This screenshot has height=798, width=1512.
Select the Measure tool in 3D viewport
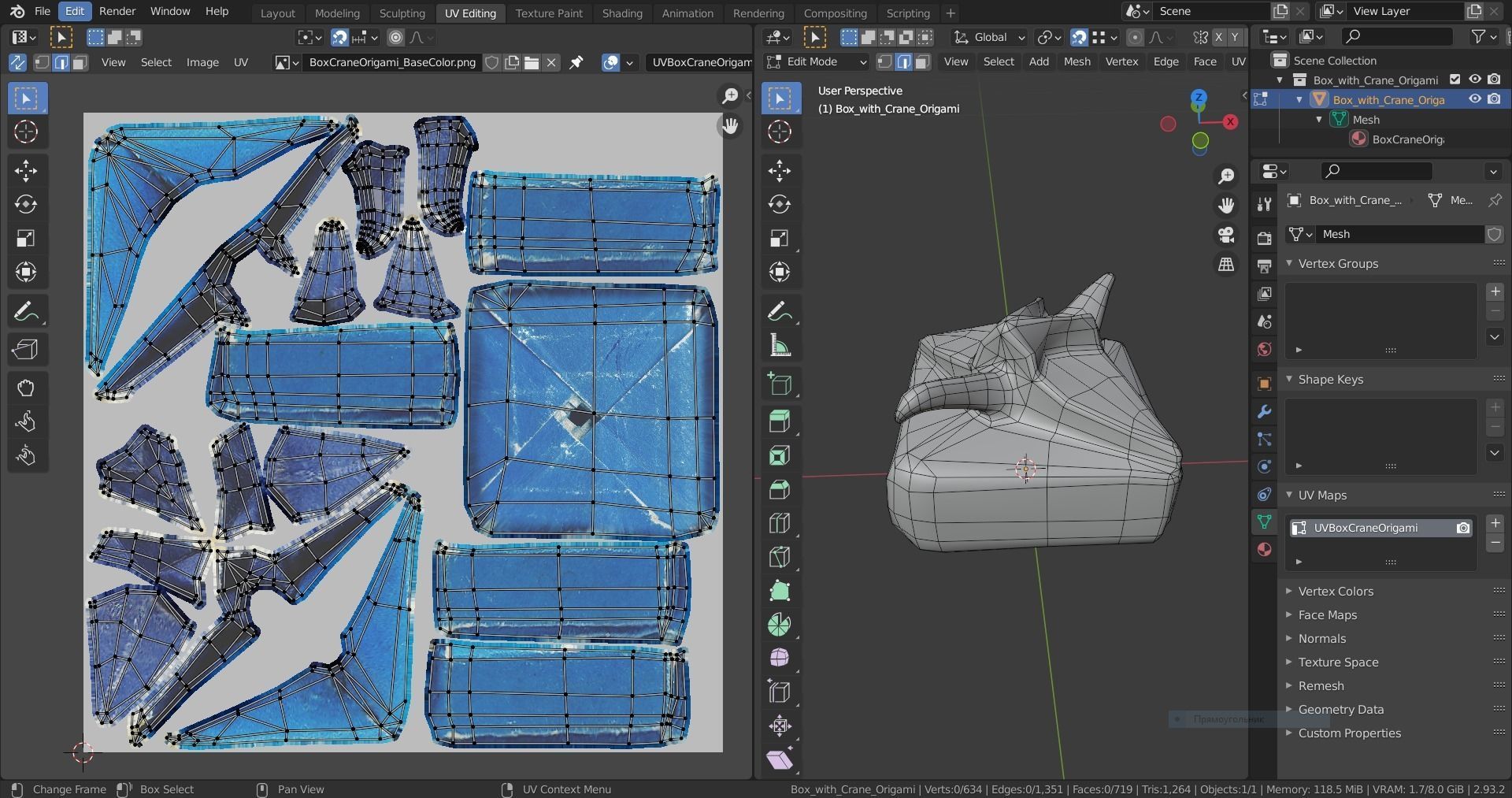point(780,346)
